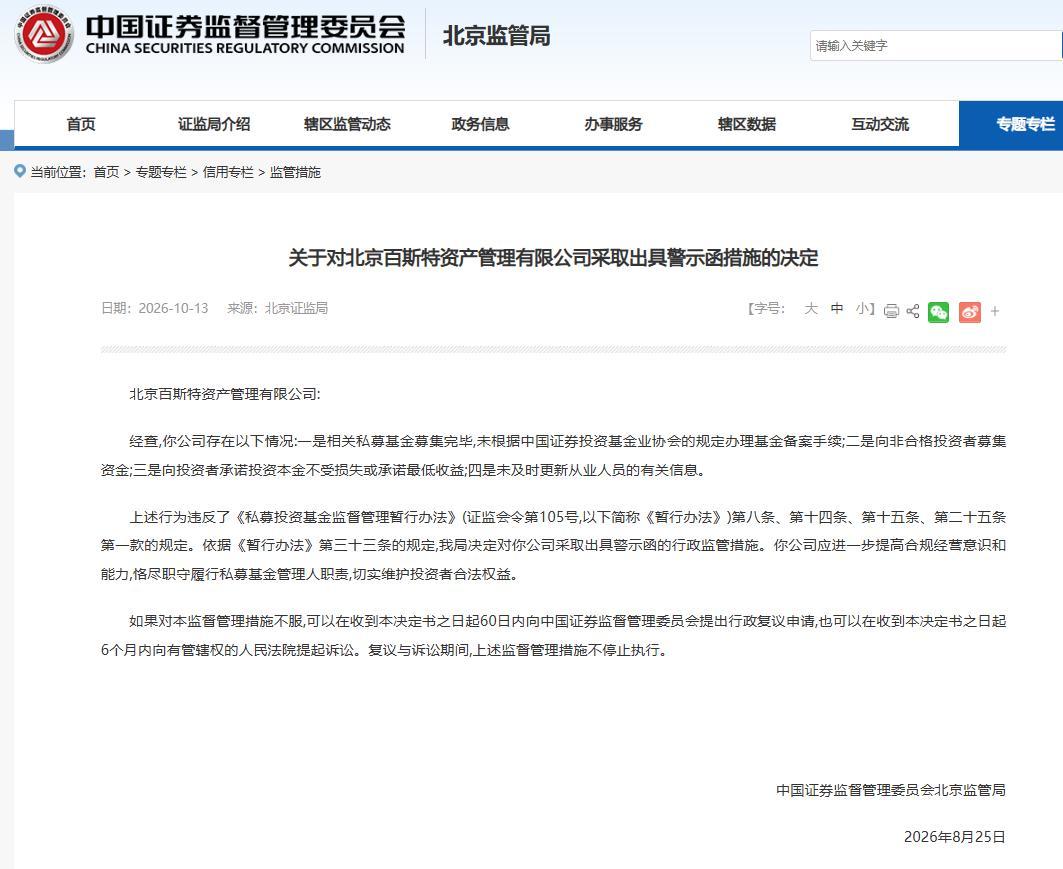Open the 政务信息 navigation tab
Image resolution: width=1063 pixels, height=869 pixels.
[x=480, y=124]
